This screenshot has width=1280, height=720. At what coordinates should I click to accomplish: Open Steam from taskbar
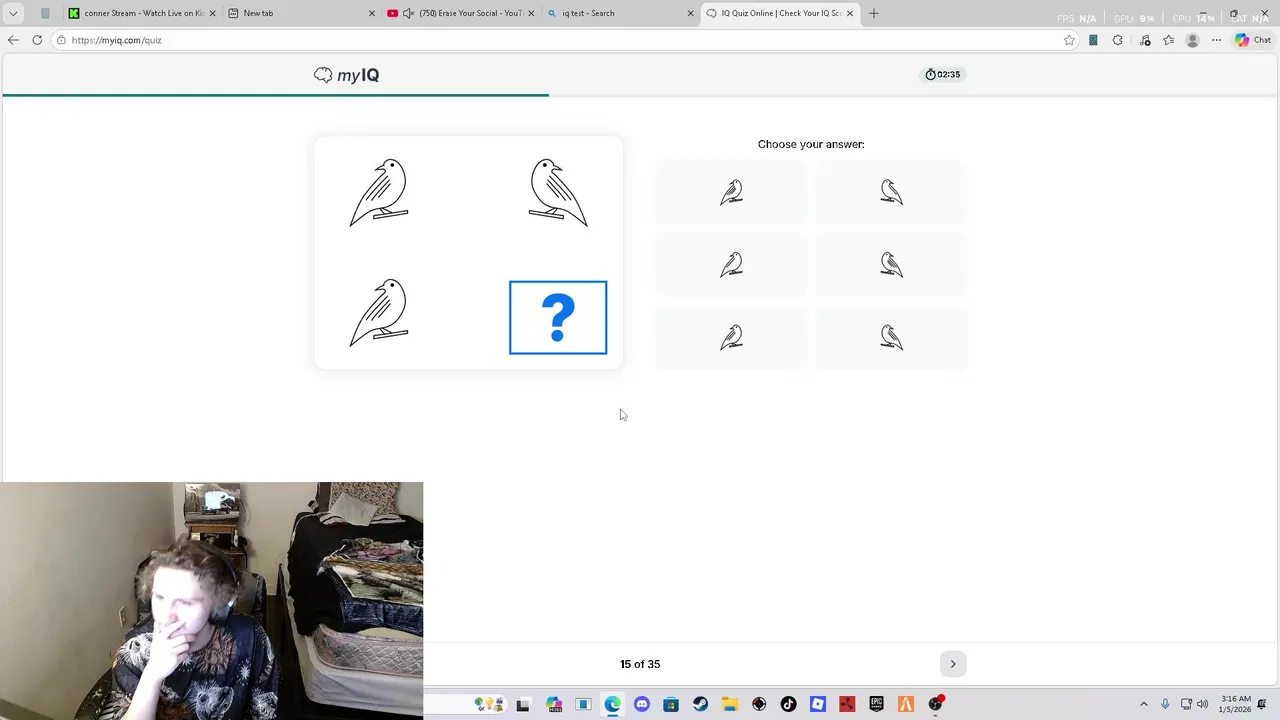tap(700, 704)
